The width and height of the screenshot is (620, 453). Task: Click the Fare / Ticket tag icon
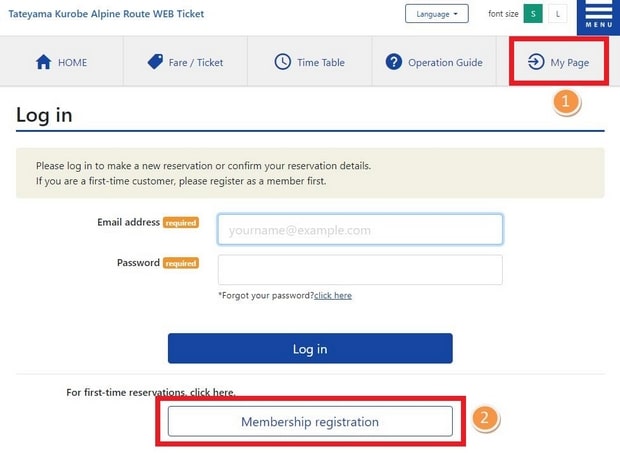[155, 62]
